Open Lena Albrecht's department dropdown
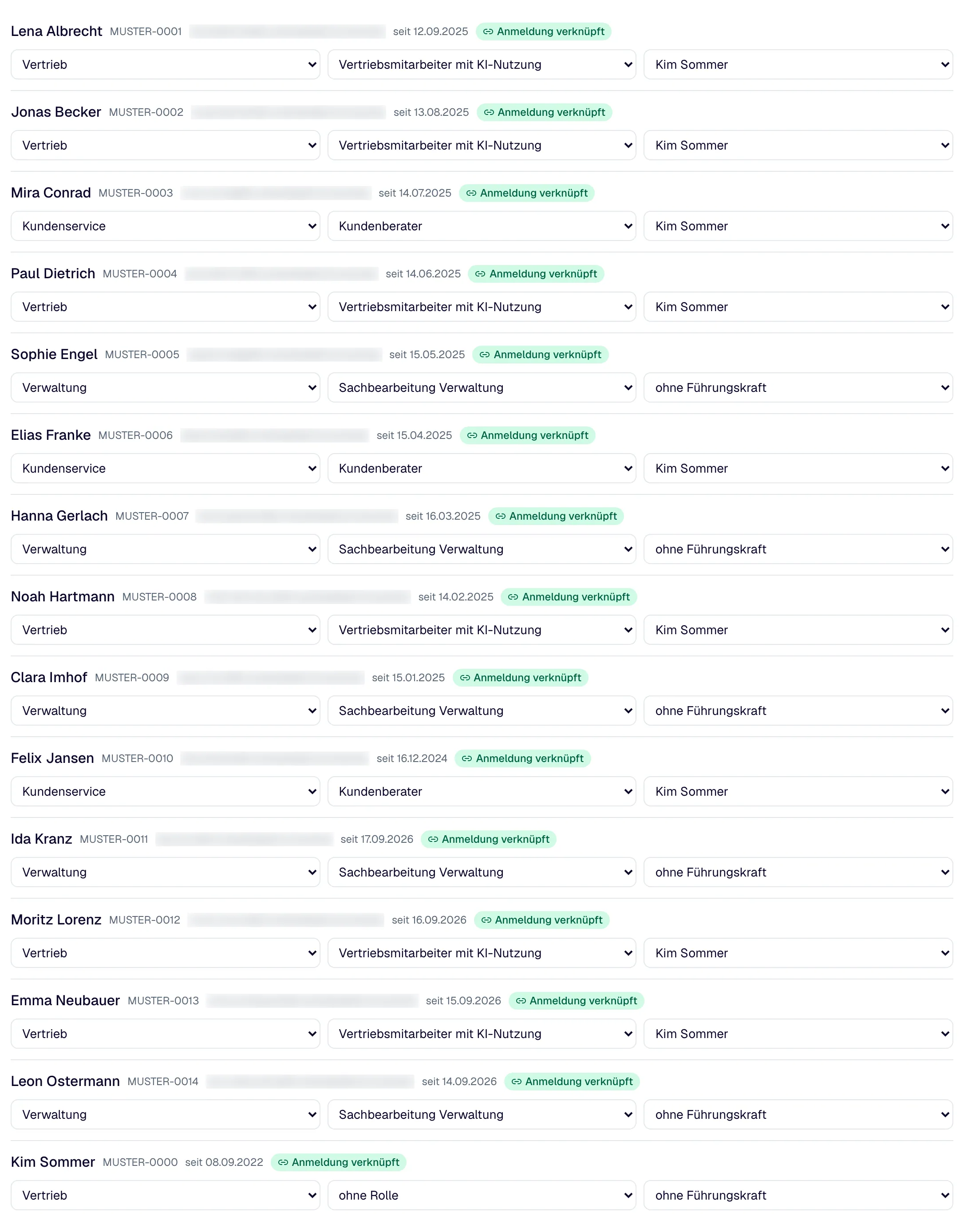964x1232 pixels. click(x=166, y=64)
